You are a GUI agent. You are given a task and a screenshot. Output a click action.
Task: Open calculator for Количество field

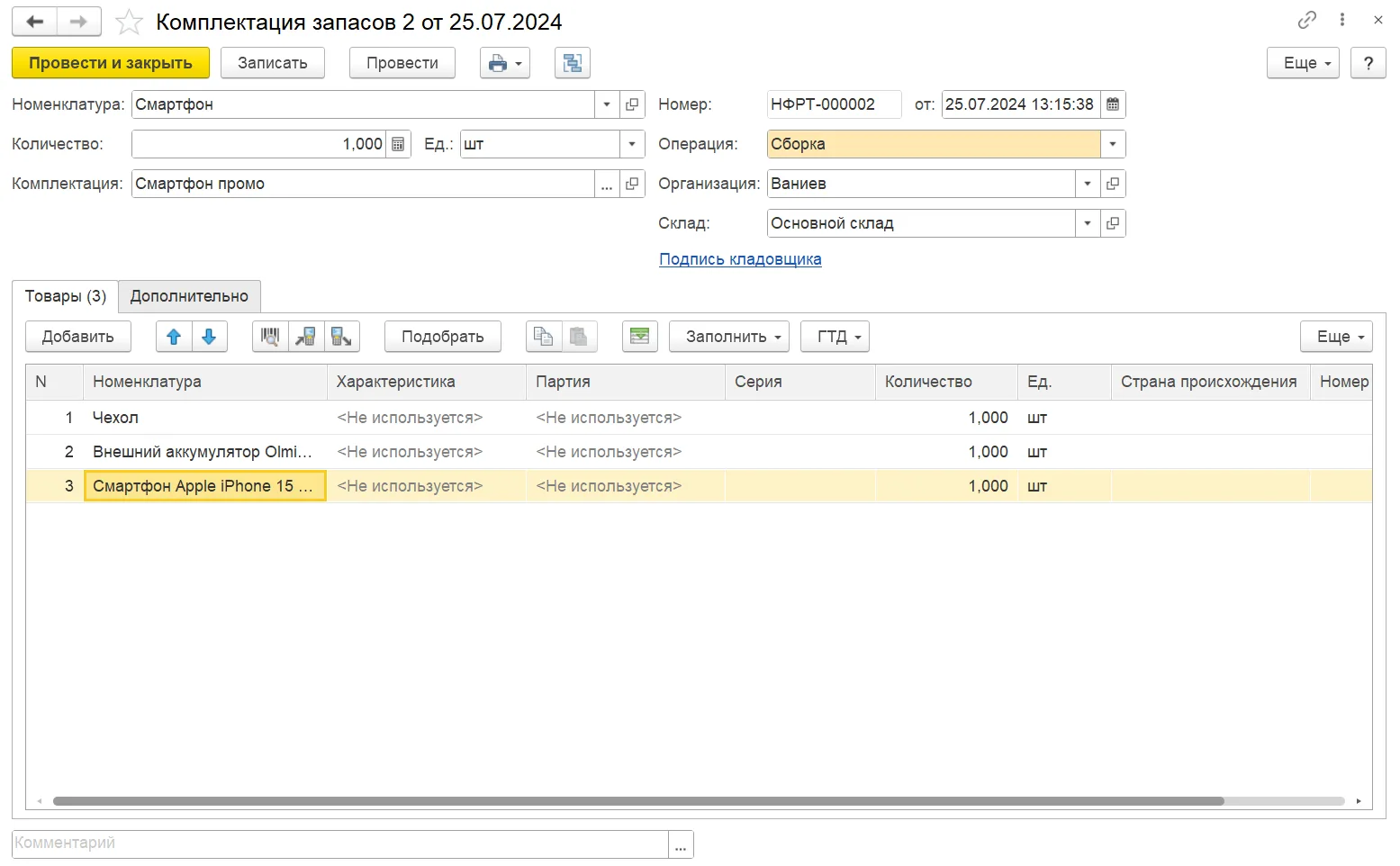(x=398, y=144)
